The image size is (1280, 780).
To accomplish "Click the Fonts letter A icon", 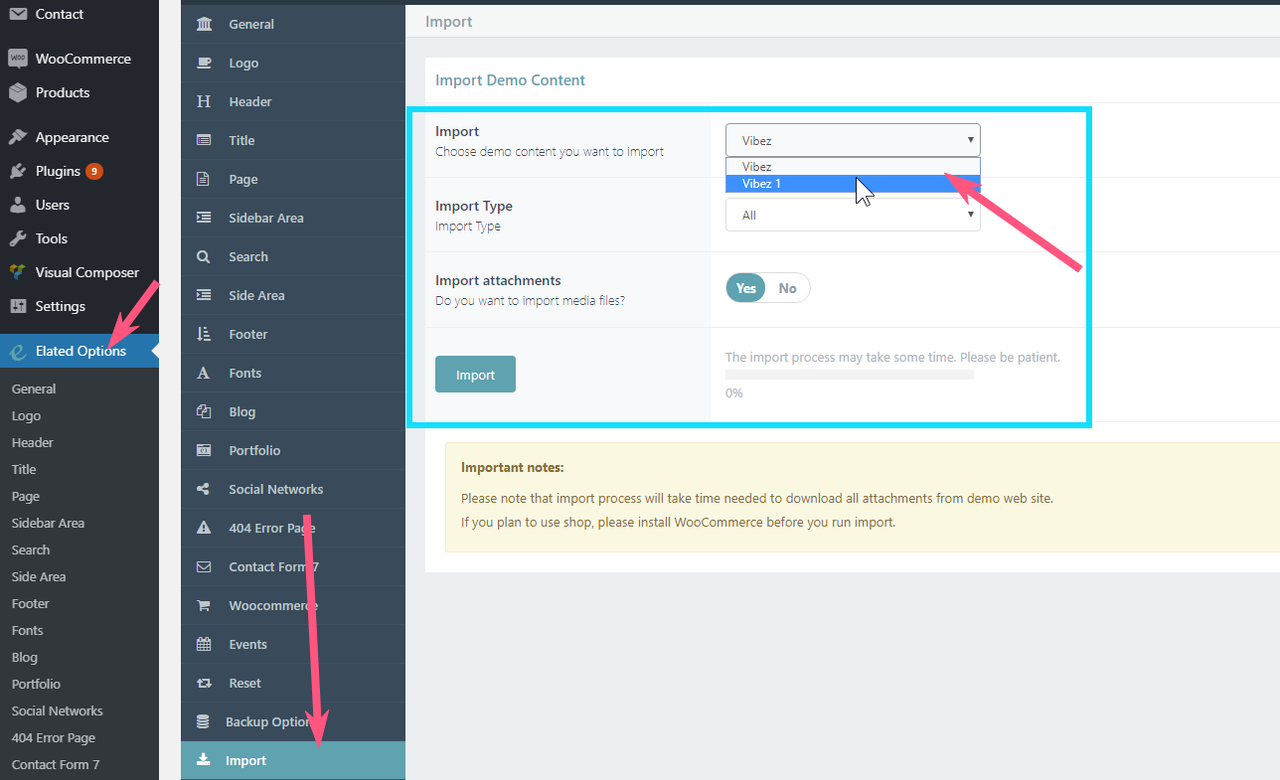I will click(204, 373).
